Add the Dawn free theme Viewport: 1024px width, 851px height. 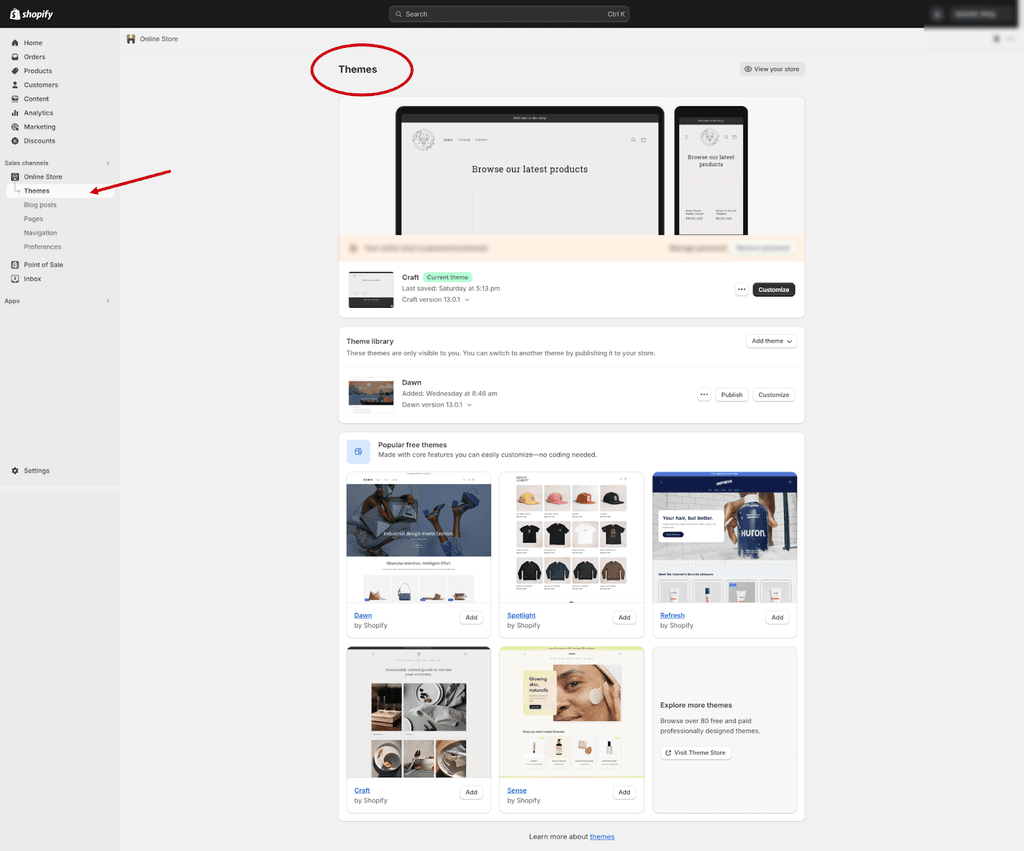coord(472,618)
